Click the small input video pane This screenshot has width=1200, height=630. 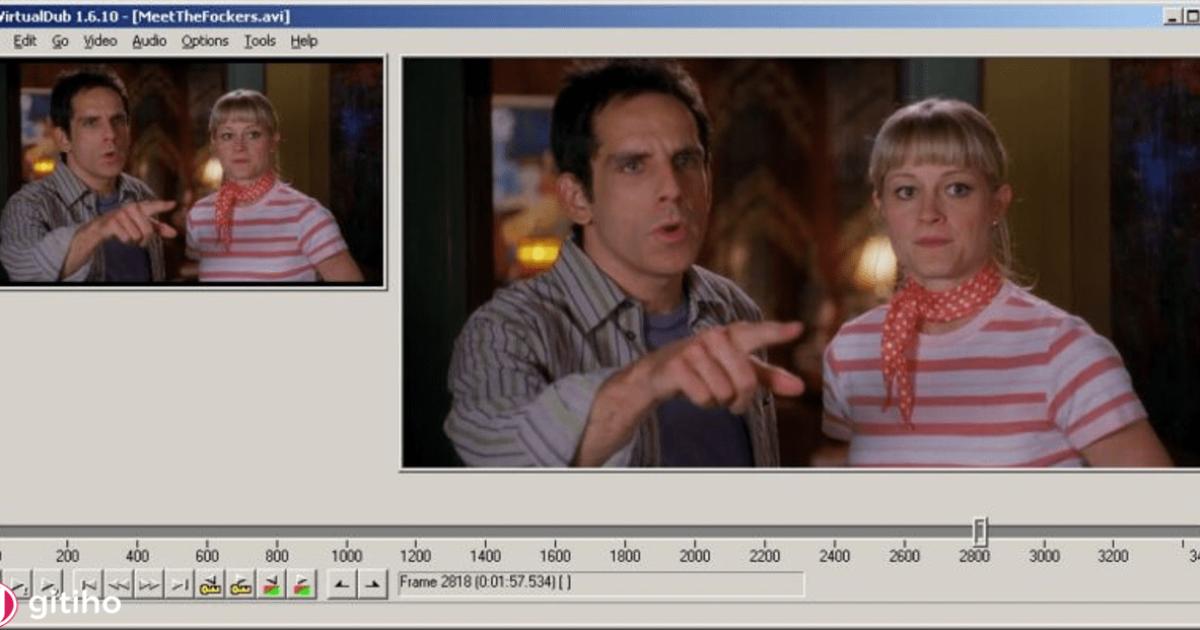click(191, 172)
